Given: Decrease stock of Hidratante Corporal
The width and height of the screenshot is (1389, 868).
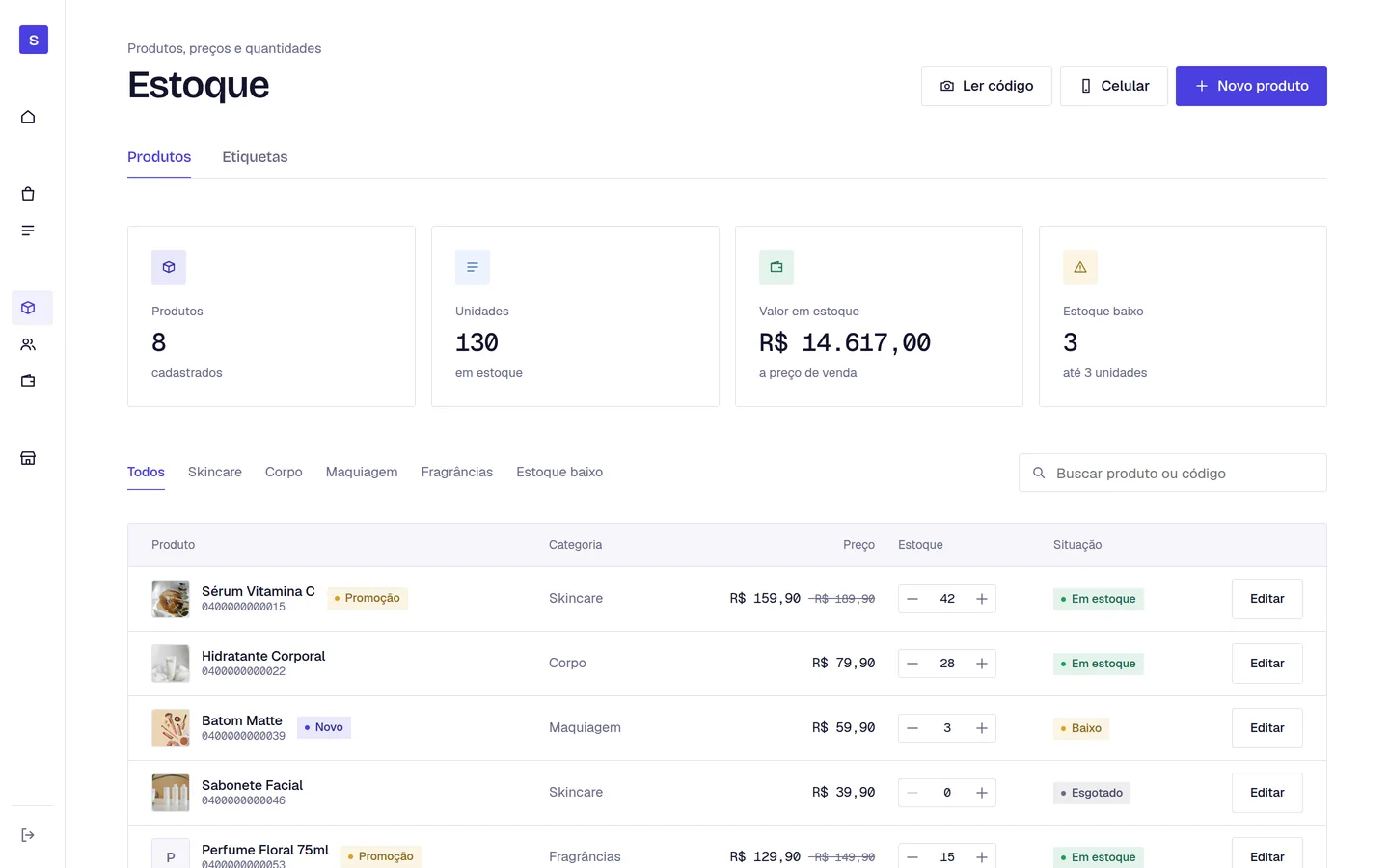Looking at the screenshot, I should pyautogui.click(x=912, y=664).
